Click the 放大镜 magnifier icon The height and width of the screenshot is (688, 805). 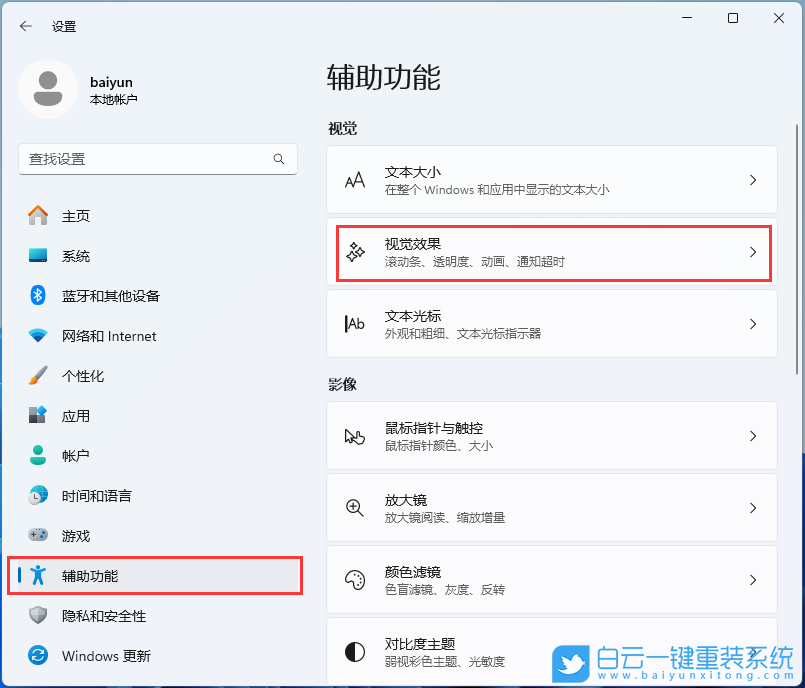point(355,507)
